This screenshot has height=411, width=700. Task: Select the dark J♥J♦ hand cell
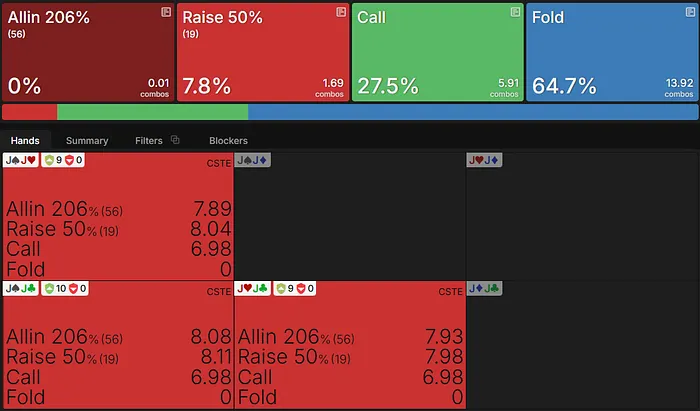pyautogui.click(x=582, y=216)
